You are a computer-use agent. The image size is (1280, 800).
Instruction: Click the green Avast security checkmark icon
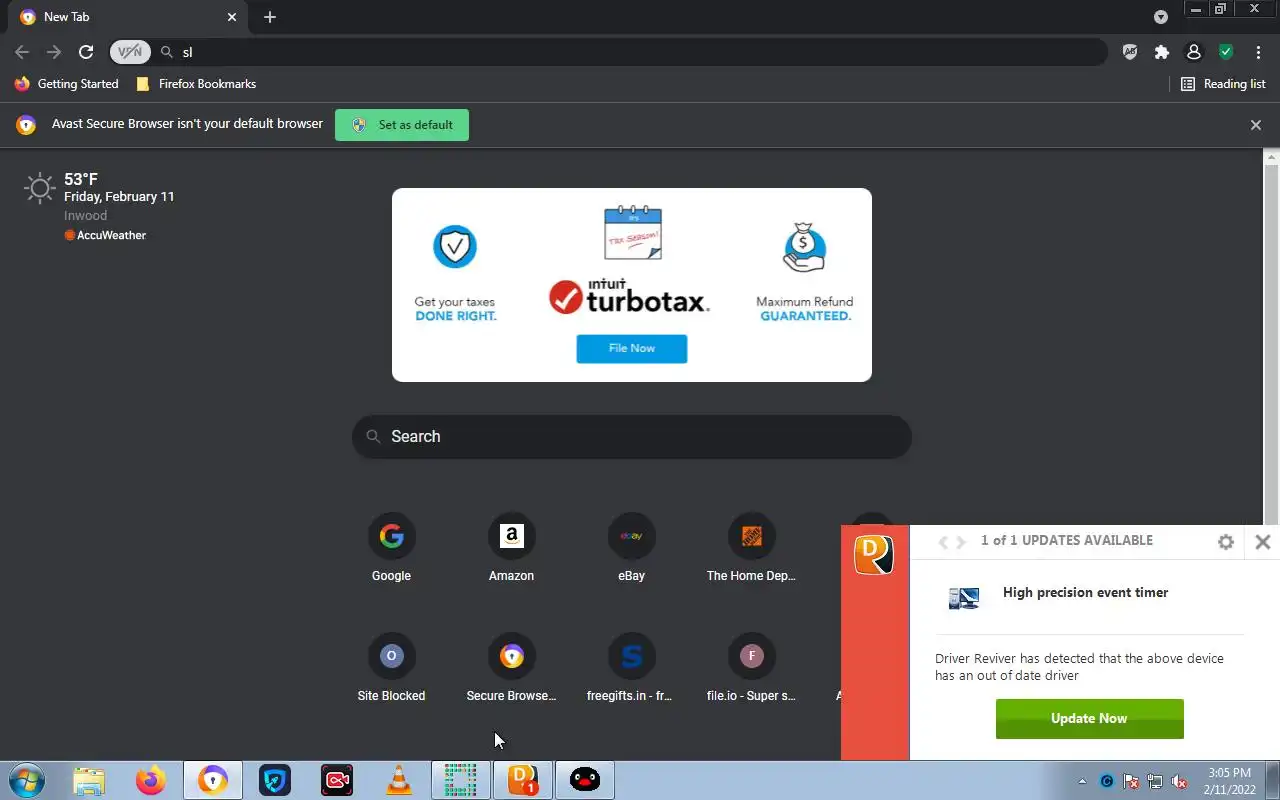(1226, 52)
